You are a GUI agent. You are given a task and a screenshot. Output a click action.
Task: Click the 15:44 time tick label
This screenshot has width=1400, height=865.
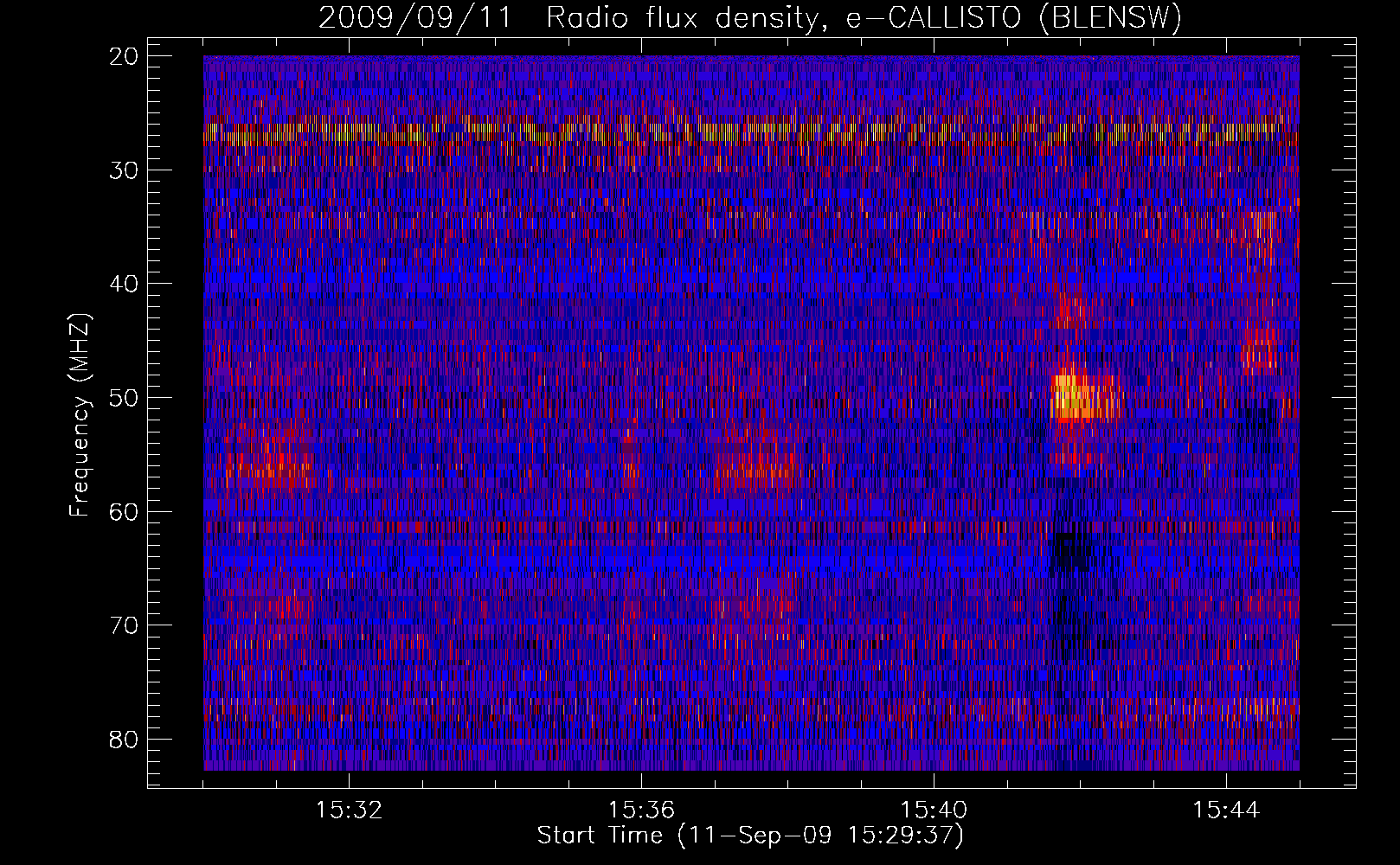1226,811
